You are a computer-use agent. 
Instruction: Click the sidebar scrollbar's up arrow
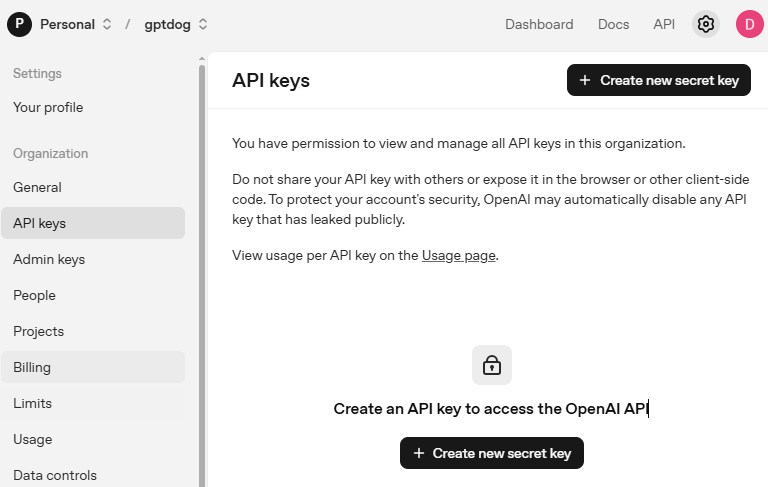pos(202,59)
